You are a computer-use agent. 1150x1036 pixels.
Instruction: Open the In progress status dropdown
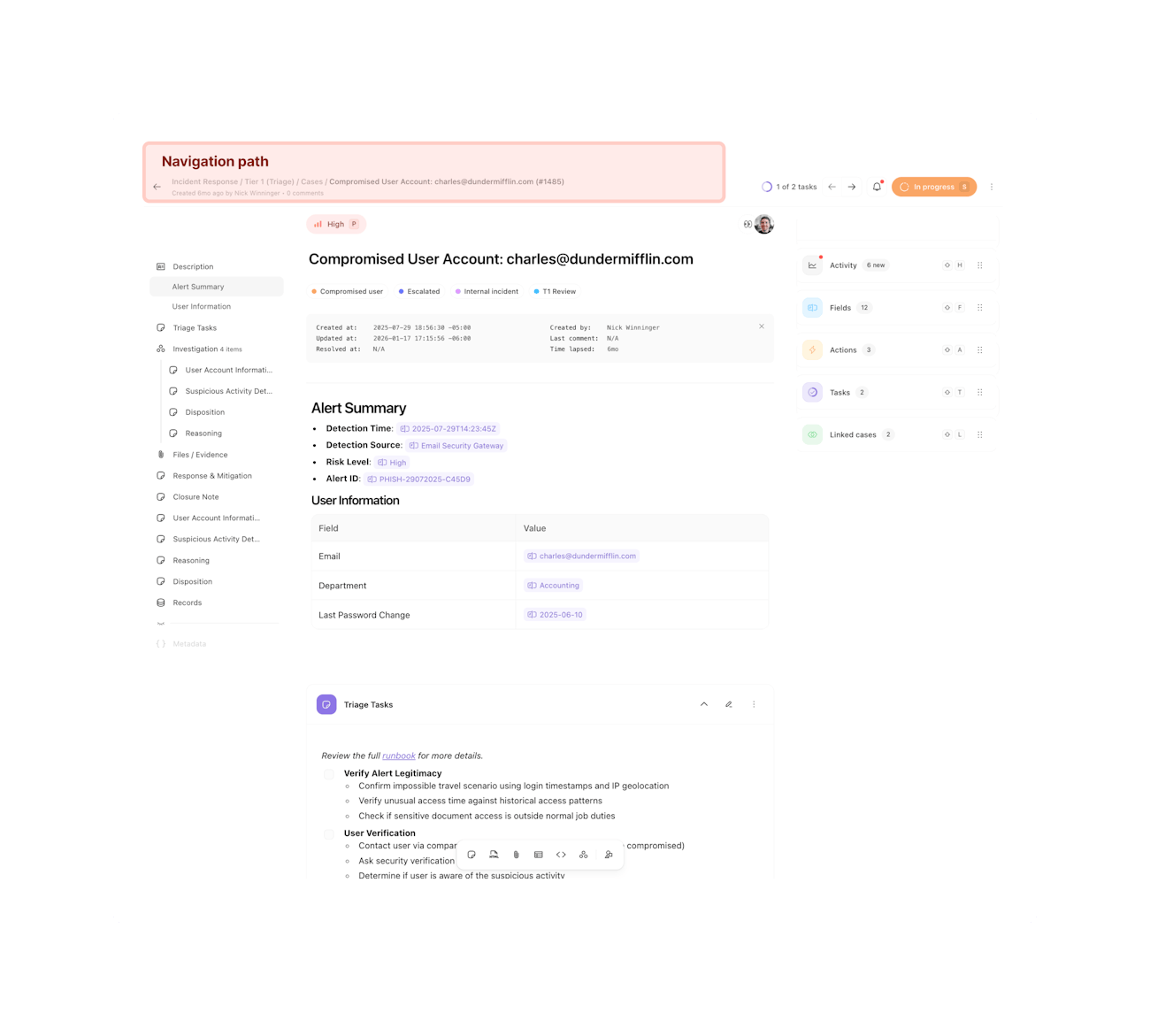[933, 187]
